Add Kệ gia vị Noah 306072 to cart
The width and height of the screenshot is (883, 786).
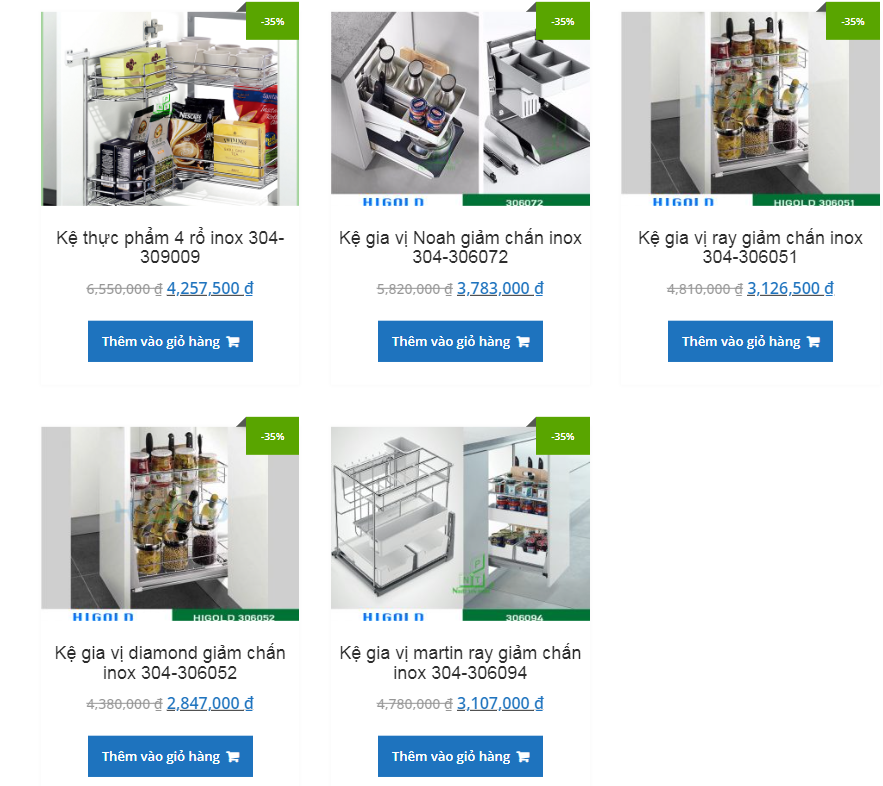[460, 341]
